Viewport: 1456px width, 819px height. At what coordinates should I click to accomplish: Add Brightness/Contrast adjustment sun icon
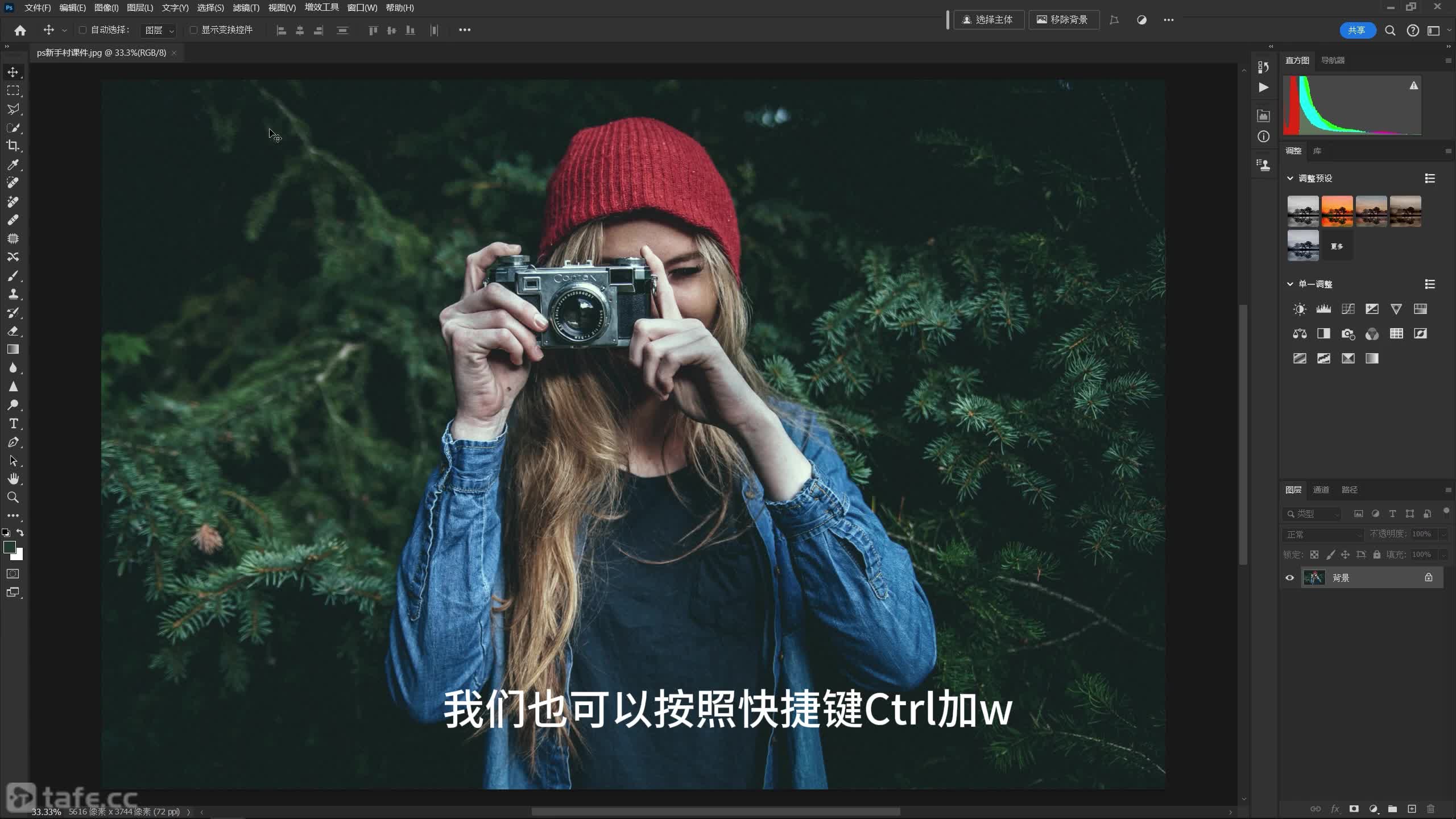click(1300, 309)
